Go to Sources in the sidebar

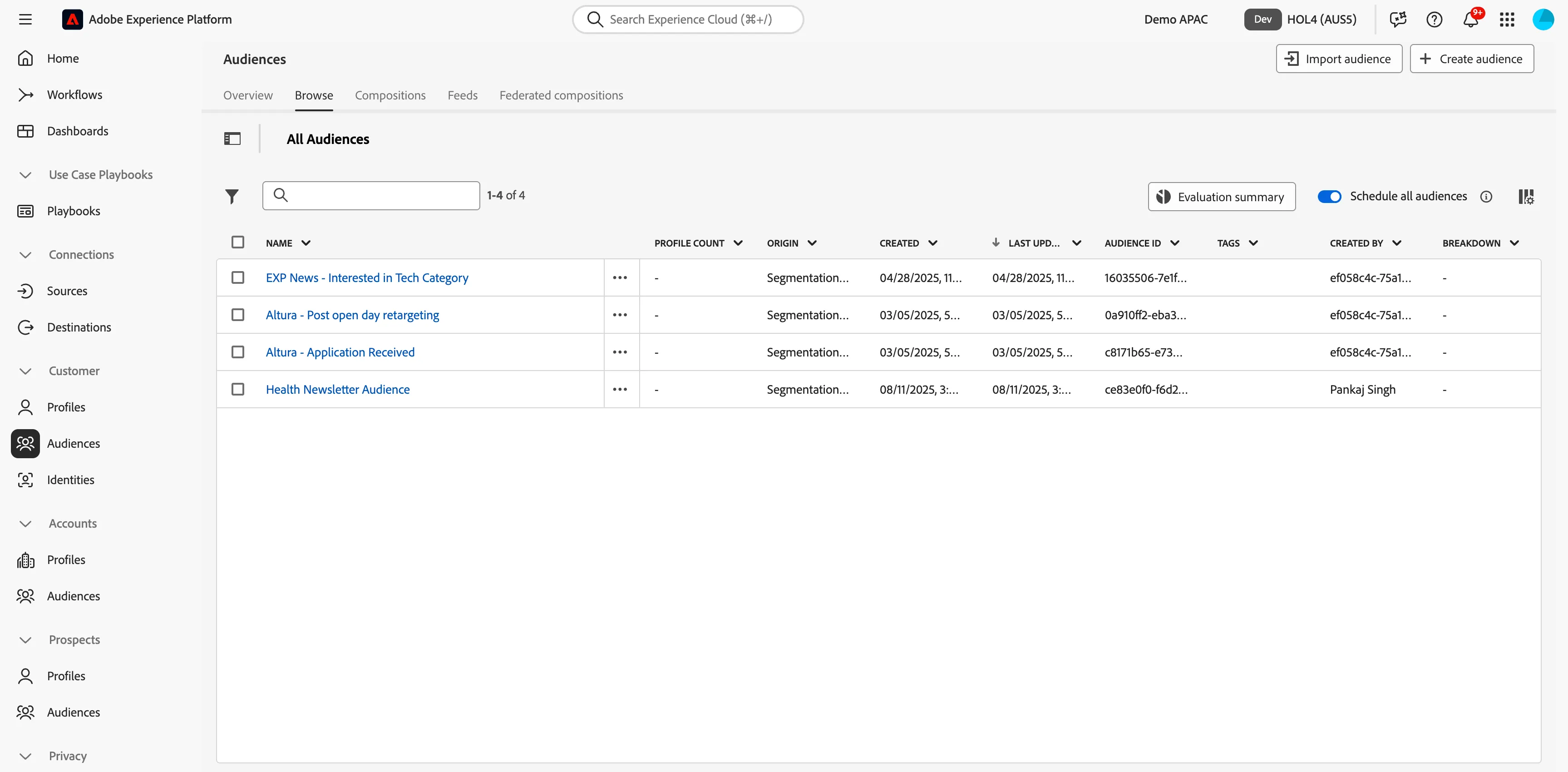click(x=67, y=291)
